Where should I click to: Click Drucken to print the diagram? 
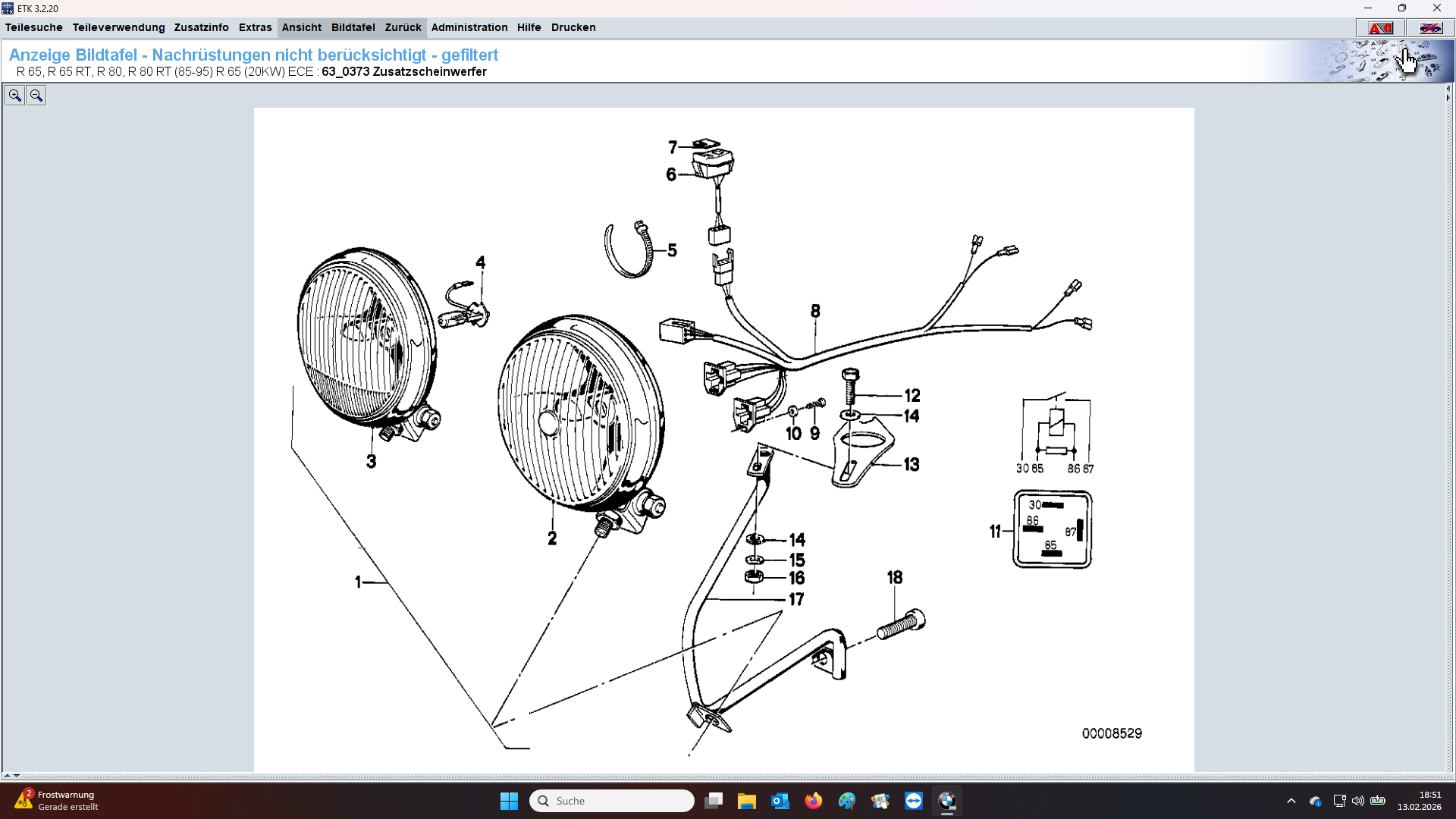pos(573,27)
